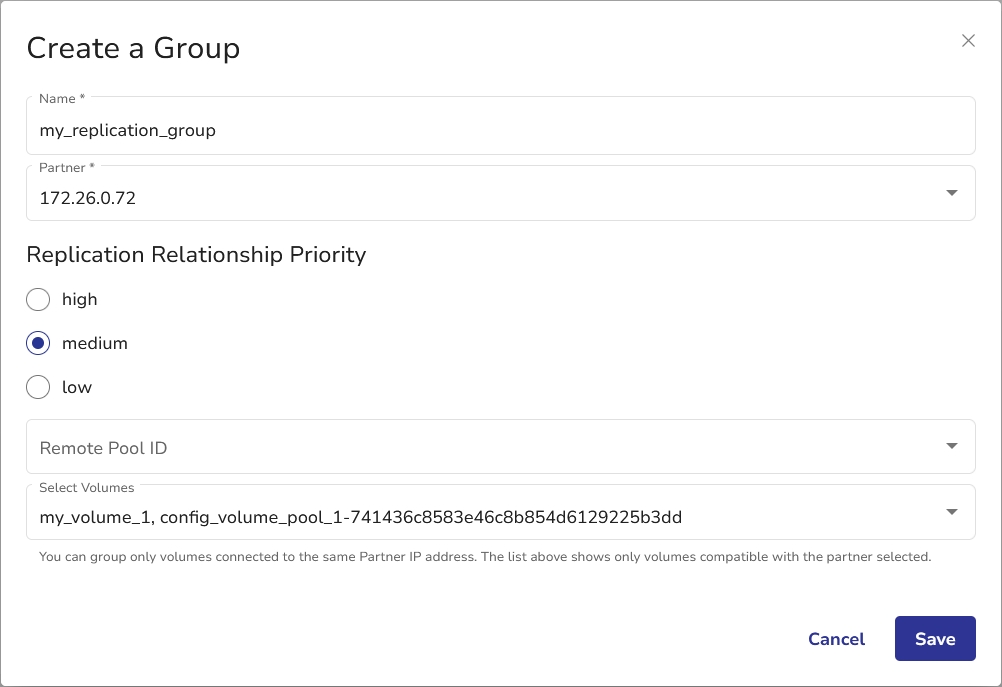Screen dimensions: 1002x687
Task: Open the Partner dropdown showing 172.26.0.72
Action: (x=480, y=197)
